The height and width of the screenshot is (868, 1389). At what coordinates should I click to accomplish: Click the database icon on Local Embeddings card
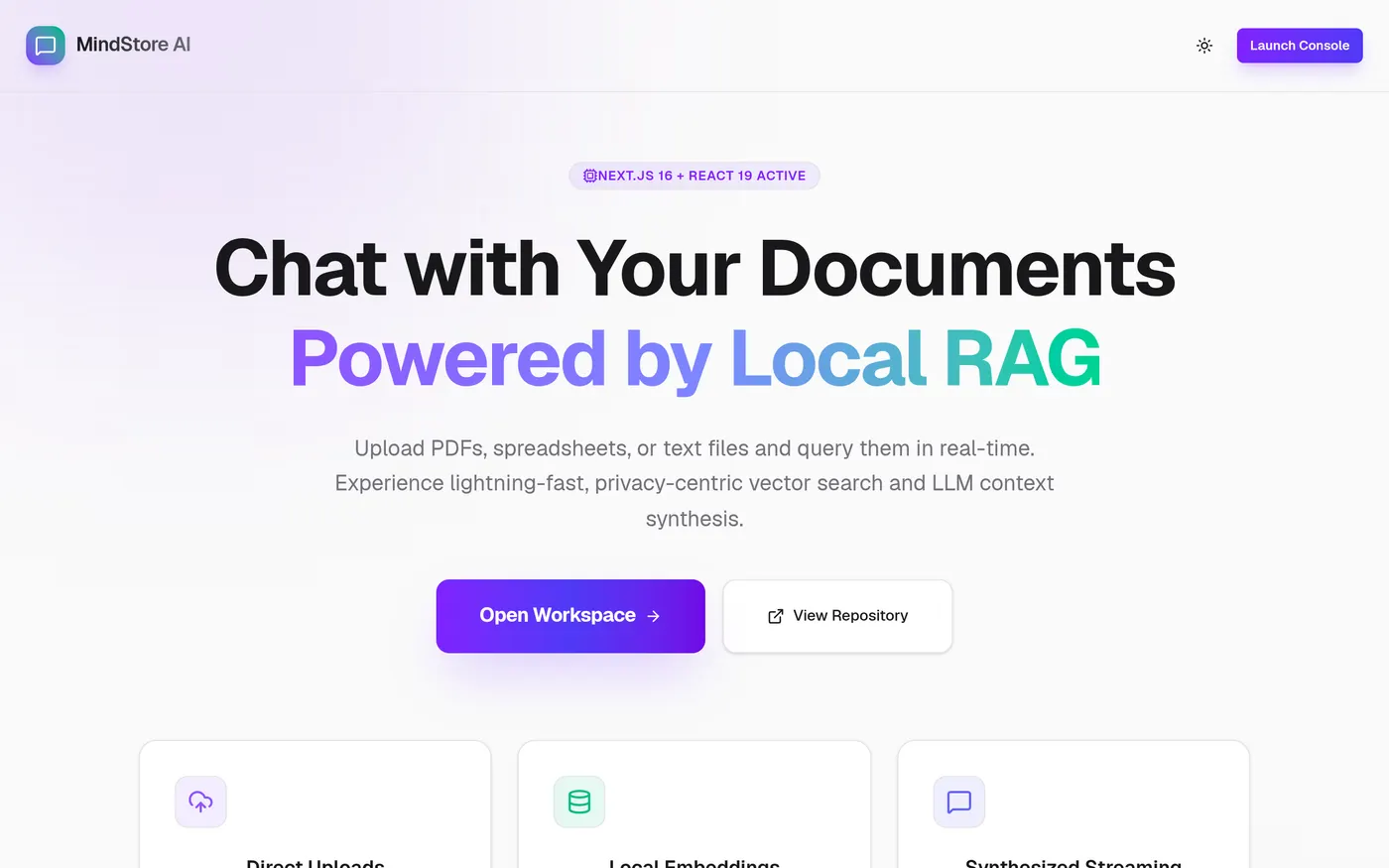579,802
